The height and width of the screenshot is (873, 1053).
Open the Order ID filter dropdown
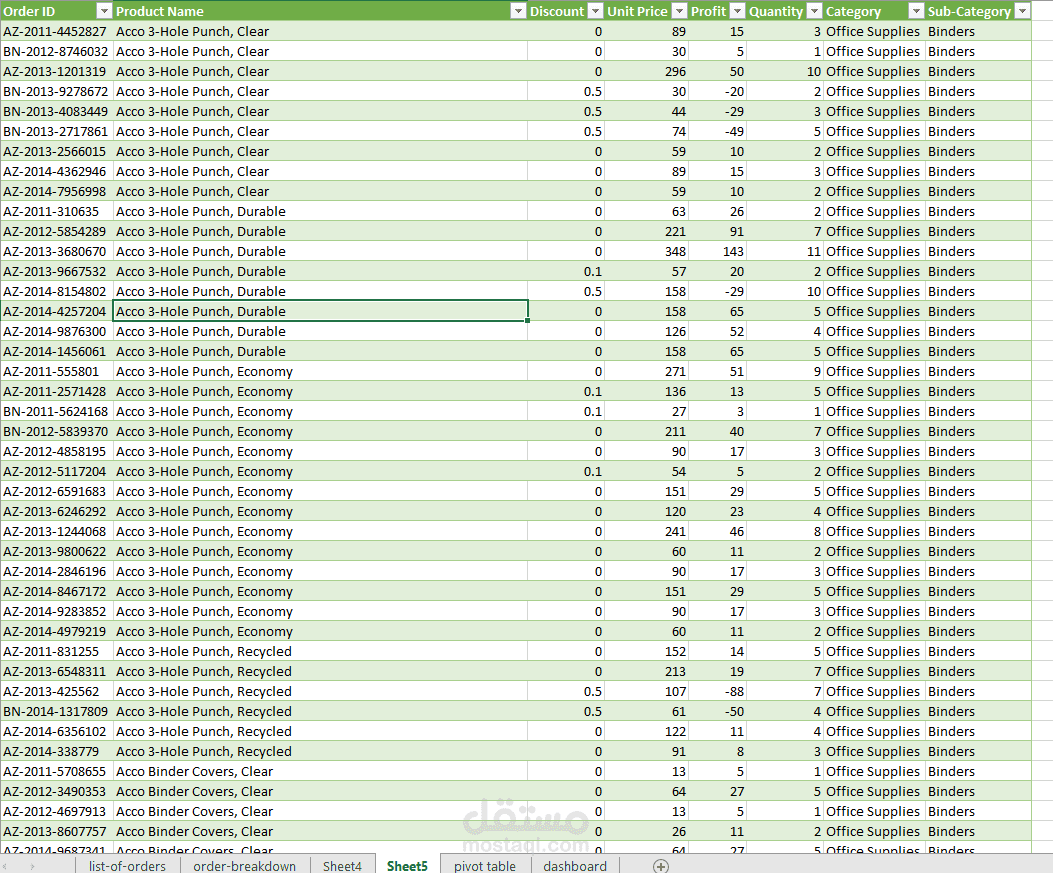tap(103, 11)
